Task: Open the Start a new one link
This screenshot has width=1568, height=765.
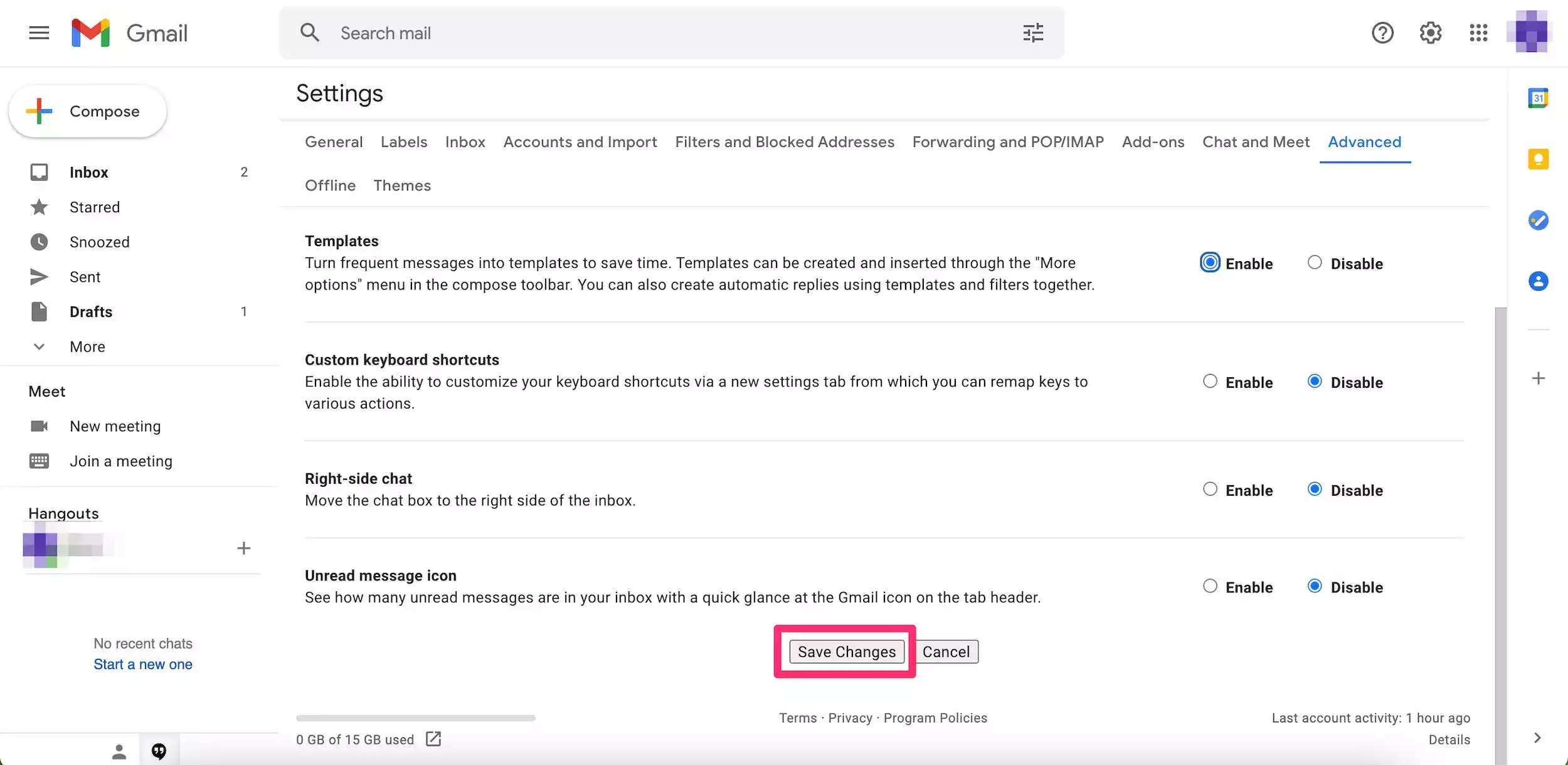Action: point(143,664)
